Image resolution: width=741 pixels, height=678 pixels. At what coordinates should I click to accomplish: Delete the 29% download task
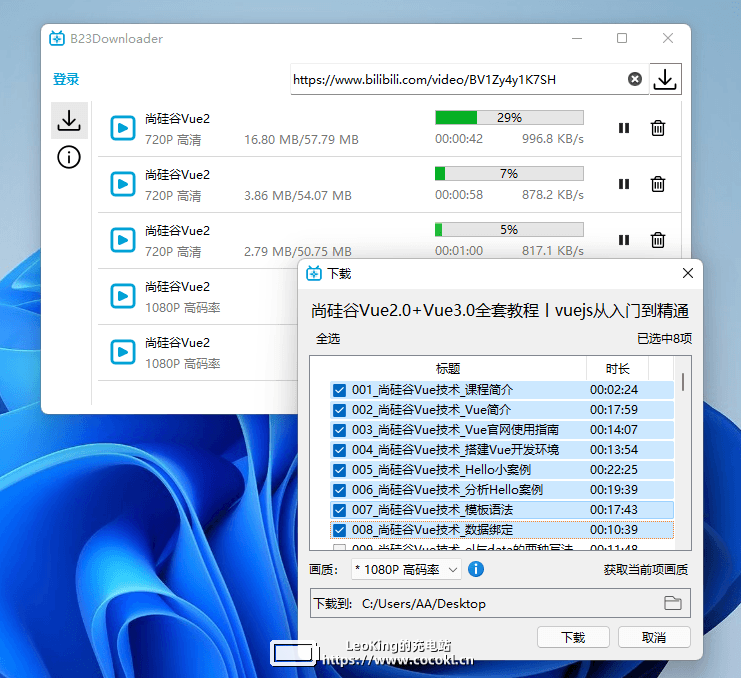coord(658,128)
